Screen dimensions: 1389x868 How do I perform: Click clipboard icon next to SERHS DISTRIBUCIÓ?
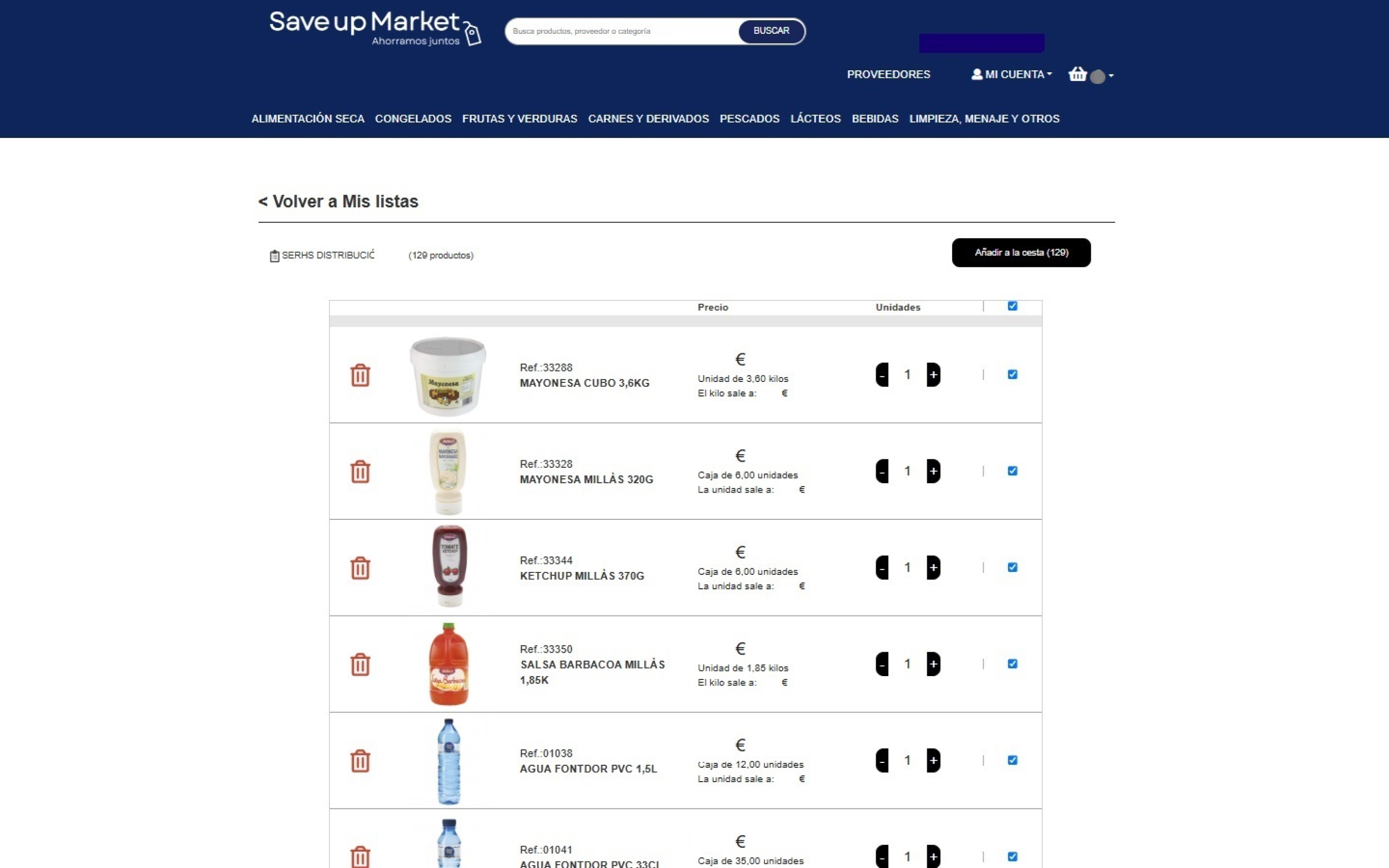tap(275, 255)
